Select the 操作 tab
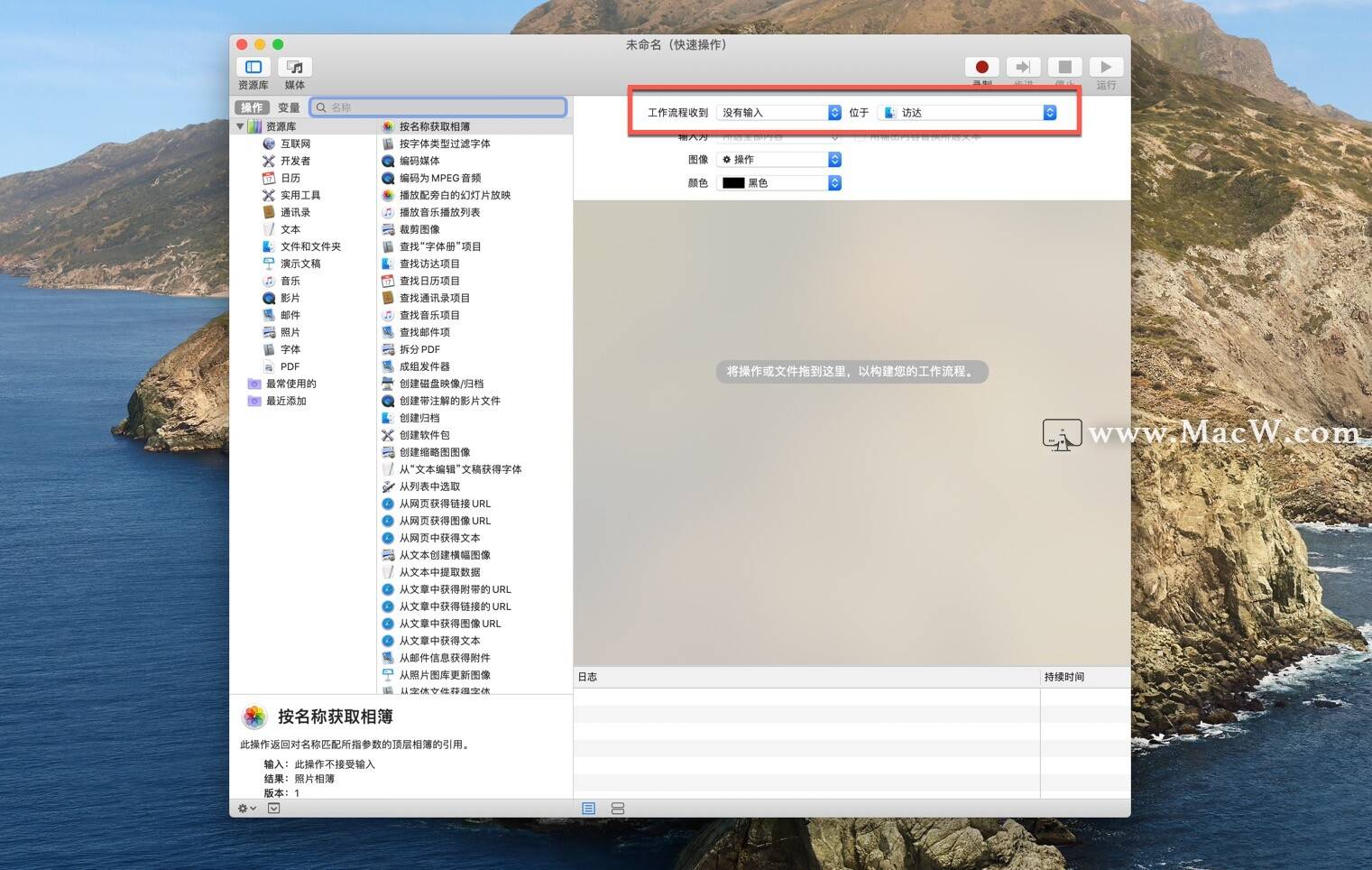 click(252, 107)
